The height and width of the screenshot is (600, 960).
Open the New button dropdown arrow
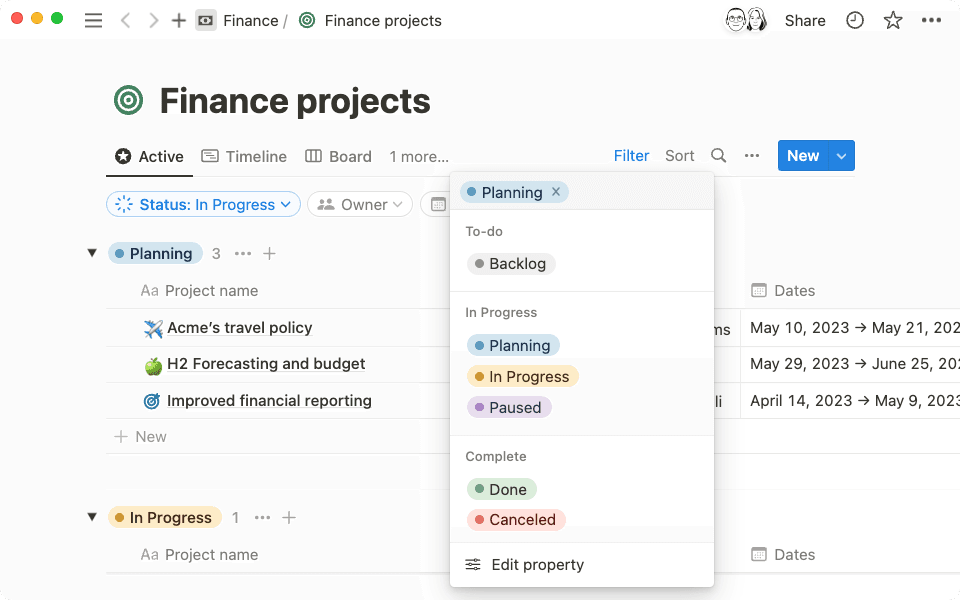coord(840,156)
